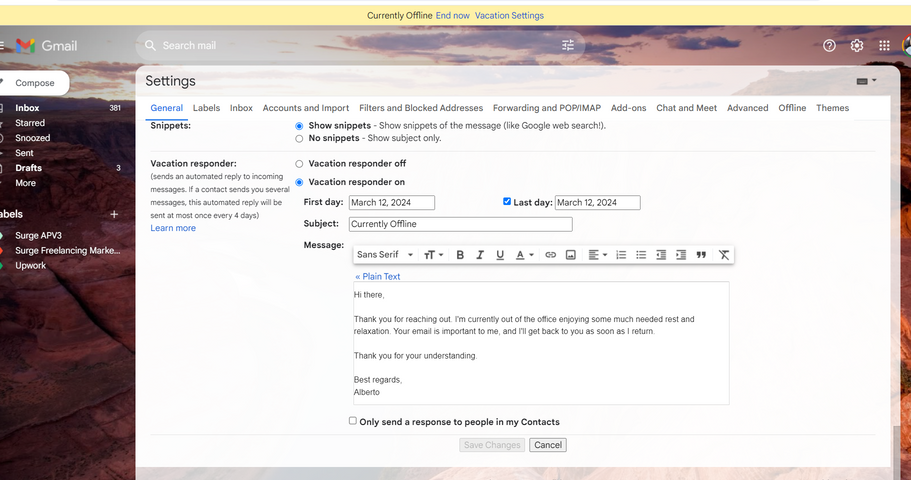This screenshot has height=480, width=911.
Task: Open the Advanced tab
Action: click(747, 108)
